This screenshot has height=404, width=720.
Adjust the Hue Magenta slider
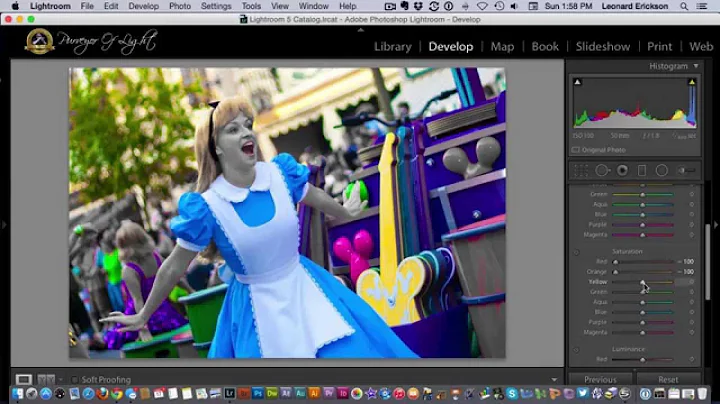click(642, 235)
